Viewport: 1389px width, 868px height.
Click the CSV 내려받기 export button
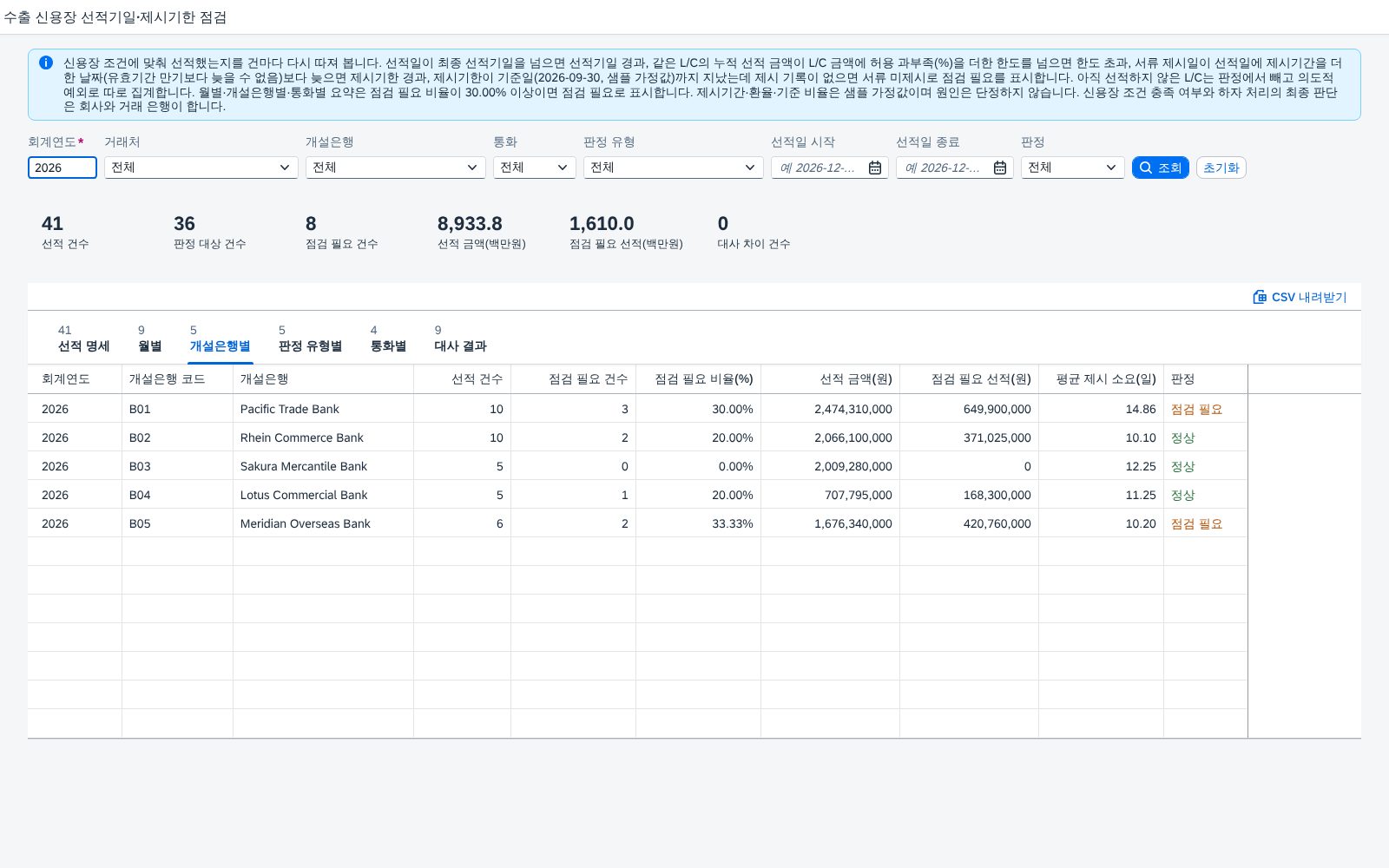click(x=1300, y=297)
